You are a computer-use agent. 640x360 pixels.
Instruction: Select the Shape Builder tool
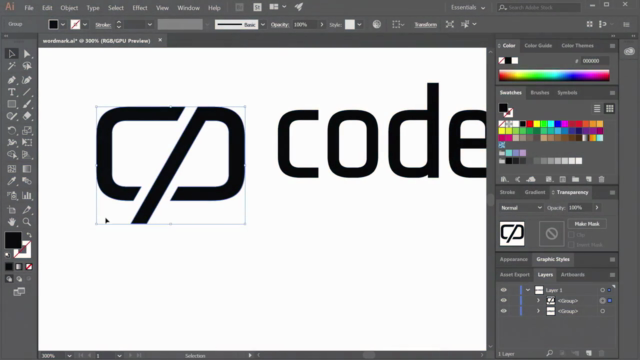pyautogui.click(x=11, y=155)
